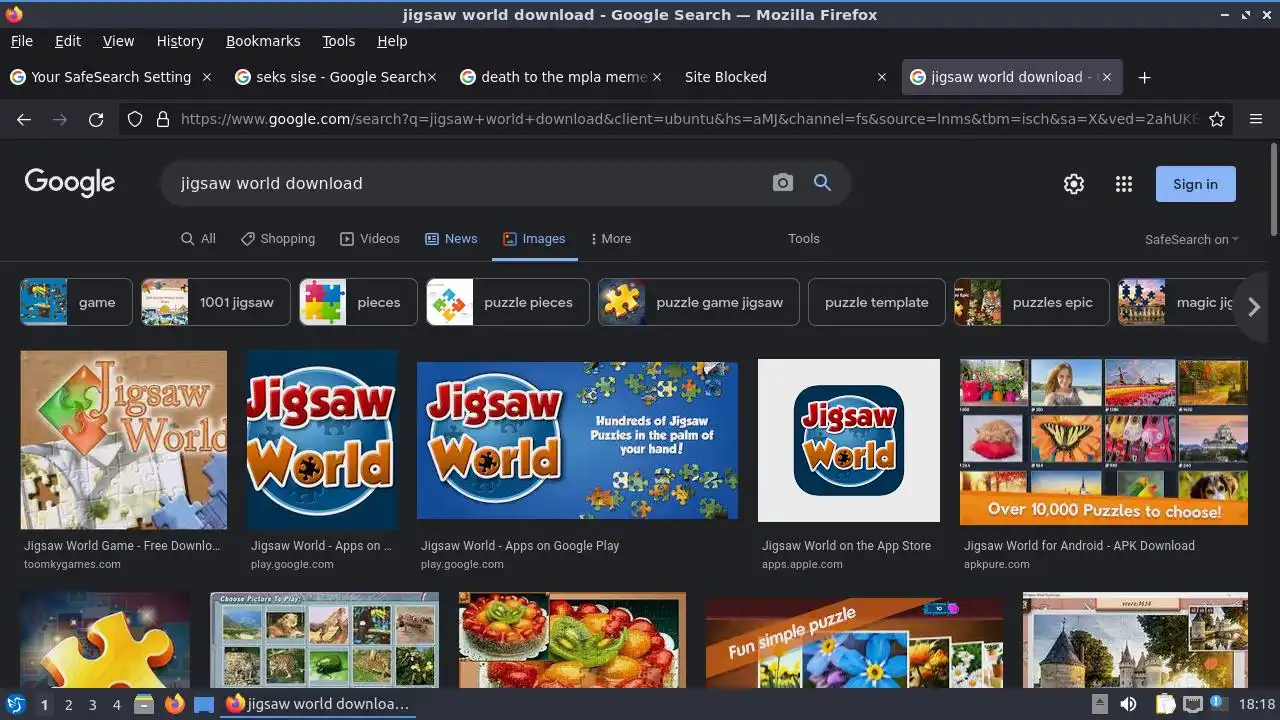Select the 'puzzle game jigsaw' chip
Screen dimensions: 1280x720
pos(699,302)
